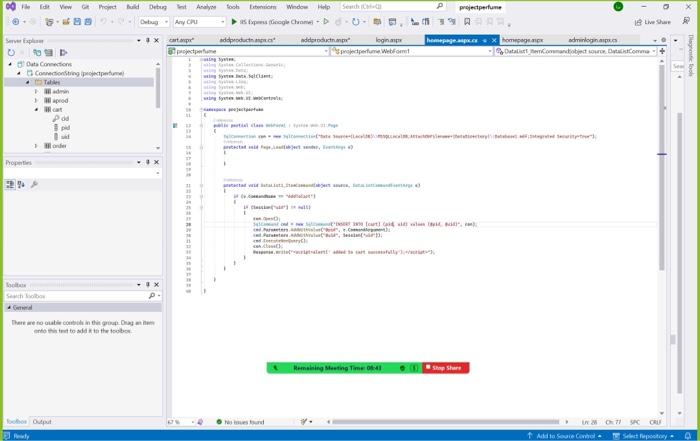The height and width of the screenshot is (441, 700).
Task: Click the search magnifier in toolbox search
Action: point(152,295)
